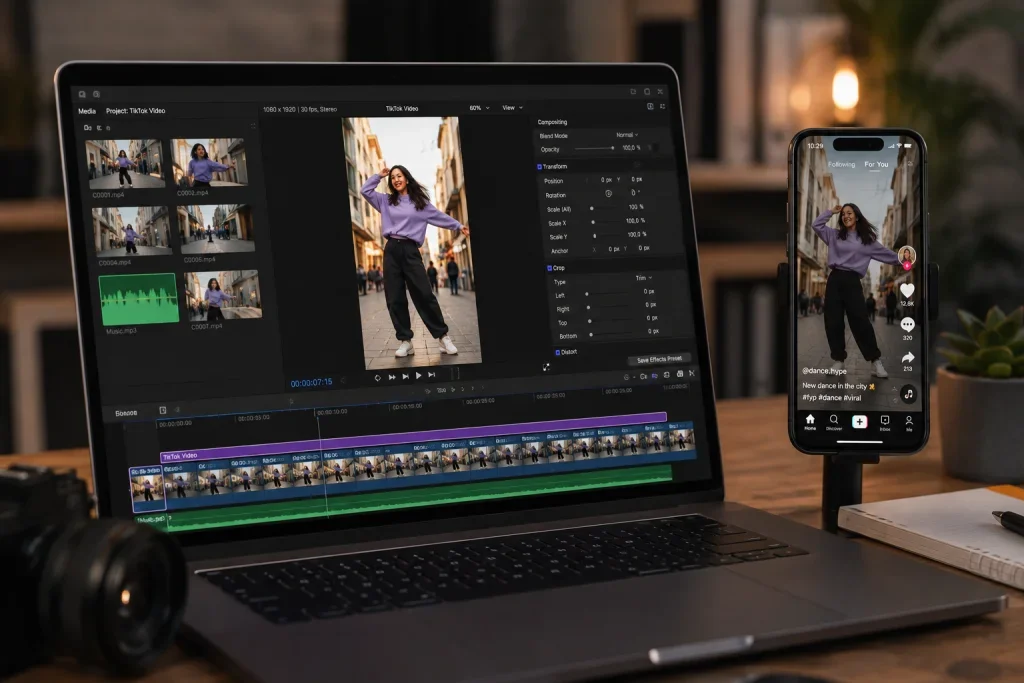Tap the Home icon in TikTok's bottom bar

[810, 422]
